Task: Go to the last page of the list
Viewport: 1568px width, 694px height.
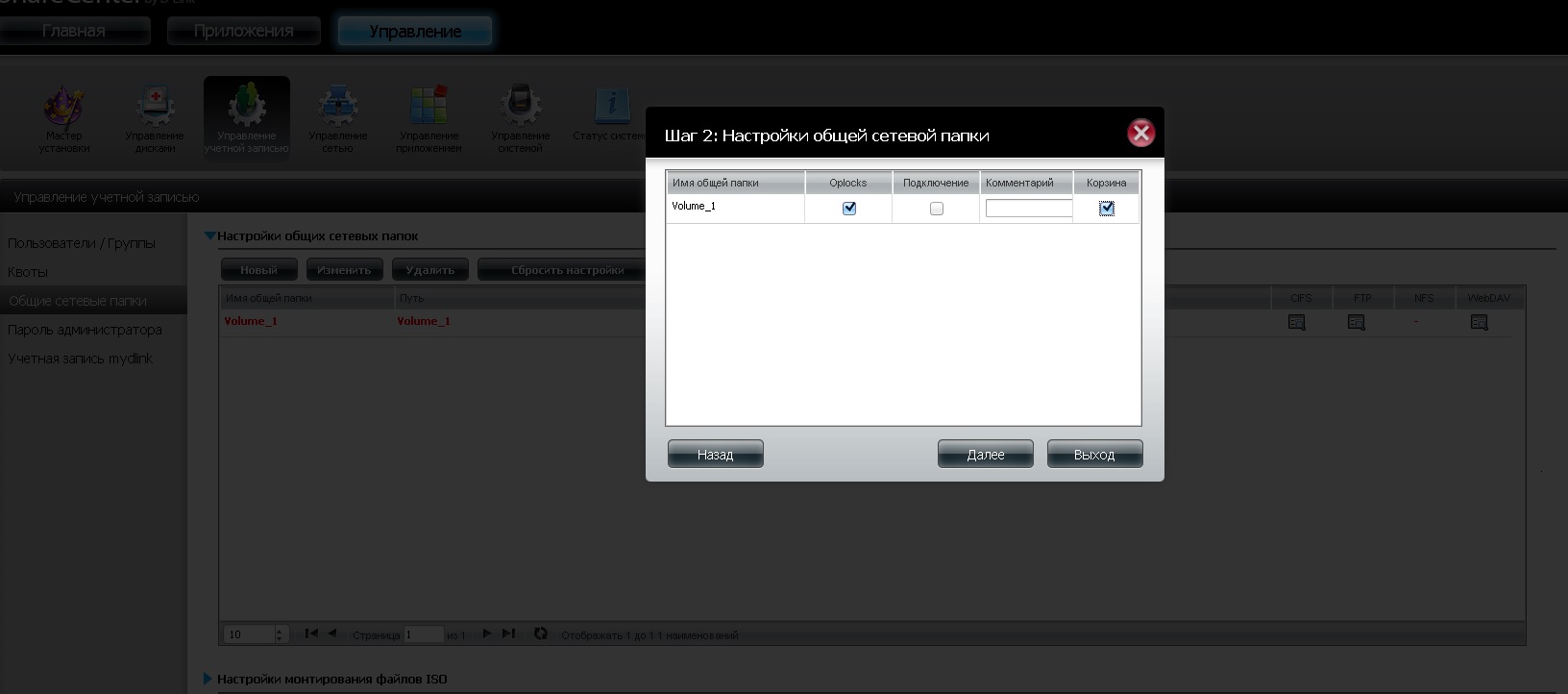Action: click(509, 633)
